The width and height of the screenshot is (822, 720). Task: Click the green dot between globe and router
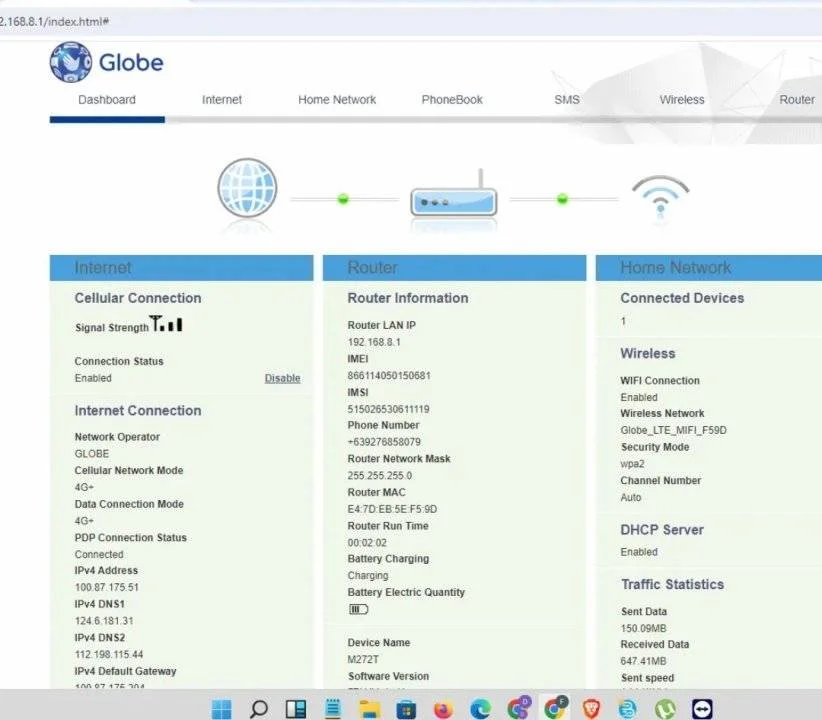(343, 199)
